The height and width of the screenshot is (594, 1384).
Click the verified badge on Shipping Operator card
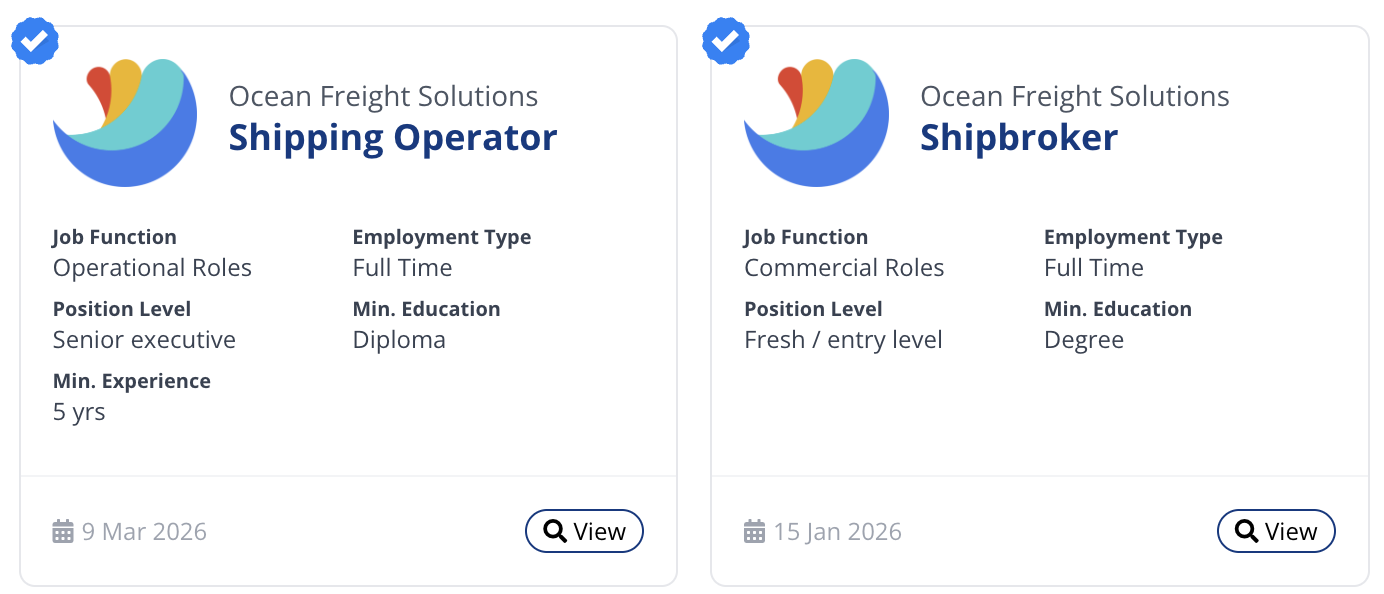[34, 41]
